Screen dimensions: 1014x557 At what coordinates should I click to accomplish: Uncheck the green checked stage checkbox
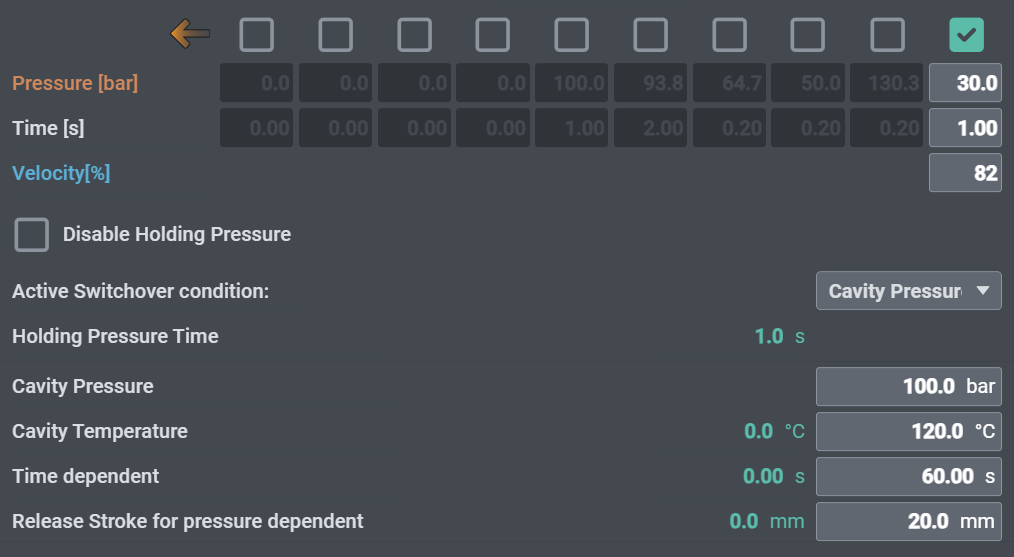[966, 35]
